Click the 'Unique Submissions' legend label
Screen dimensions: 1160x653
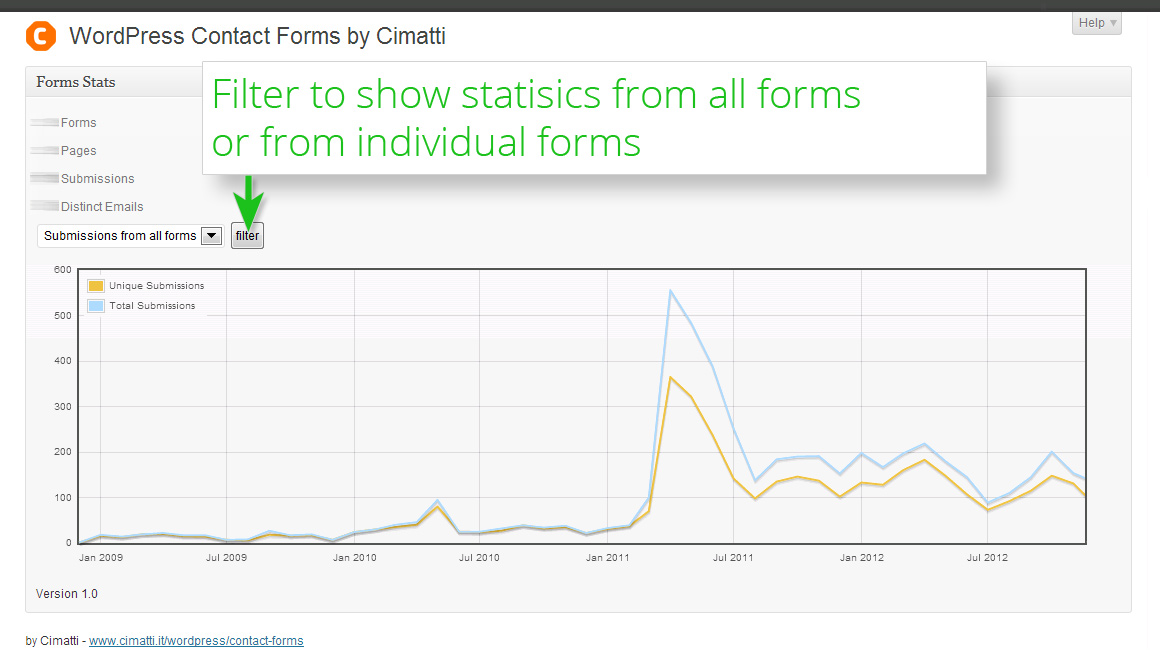click(x=157, y=285)
